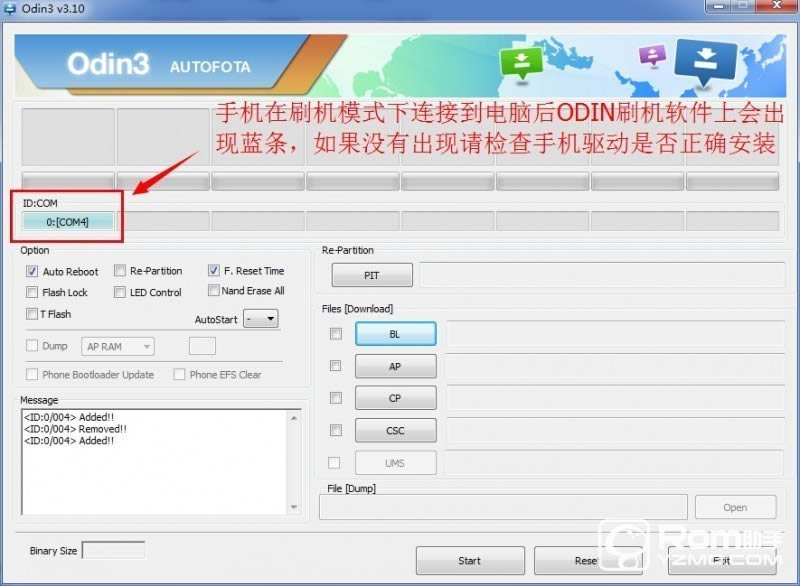Click Start to begin flashing

coord(470,560)
